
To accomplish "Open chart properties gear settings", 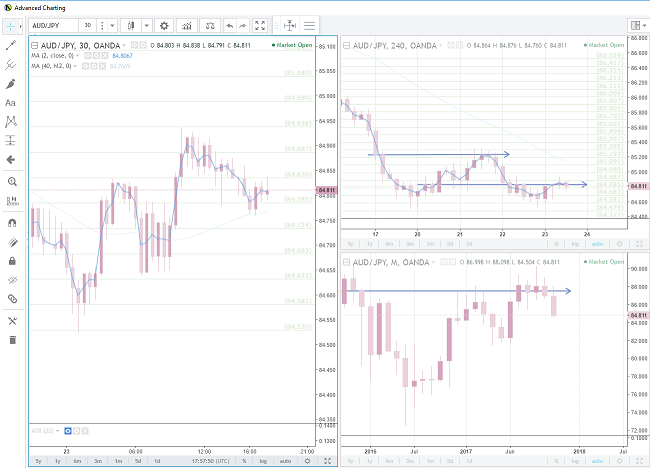I will tap(164, 25).
